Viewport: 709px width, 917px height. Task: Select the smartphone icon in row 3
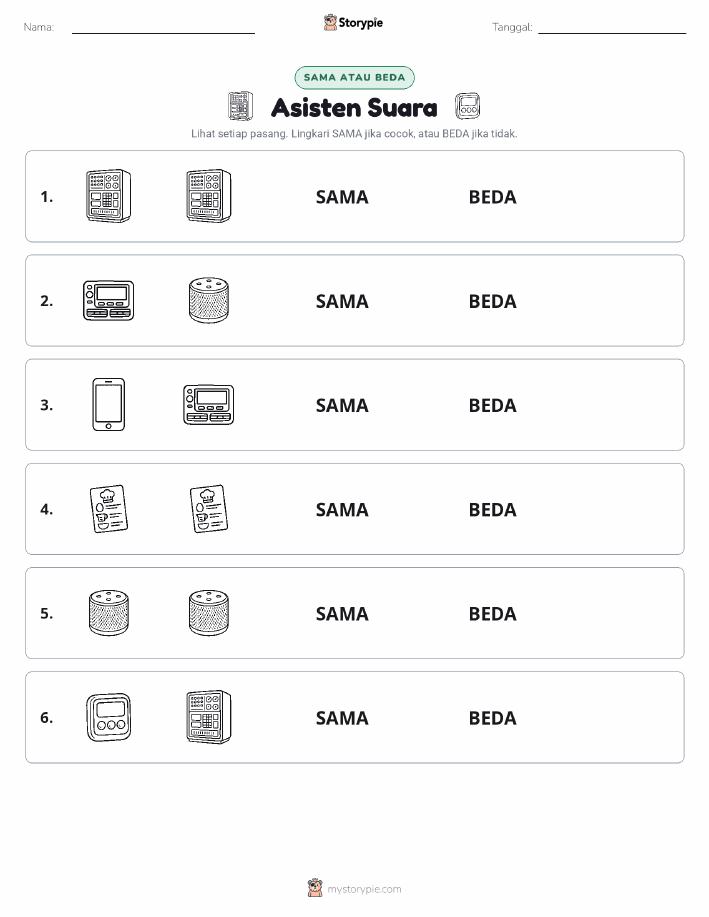pyautogui.click(x=109, y=405)
